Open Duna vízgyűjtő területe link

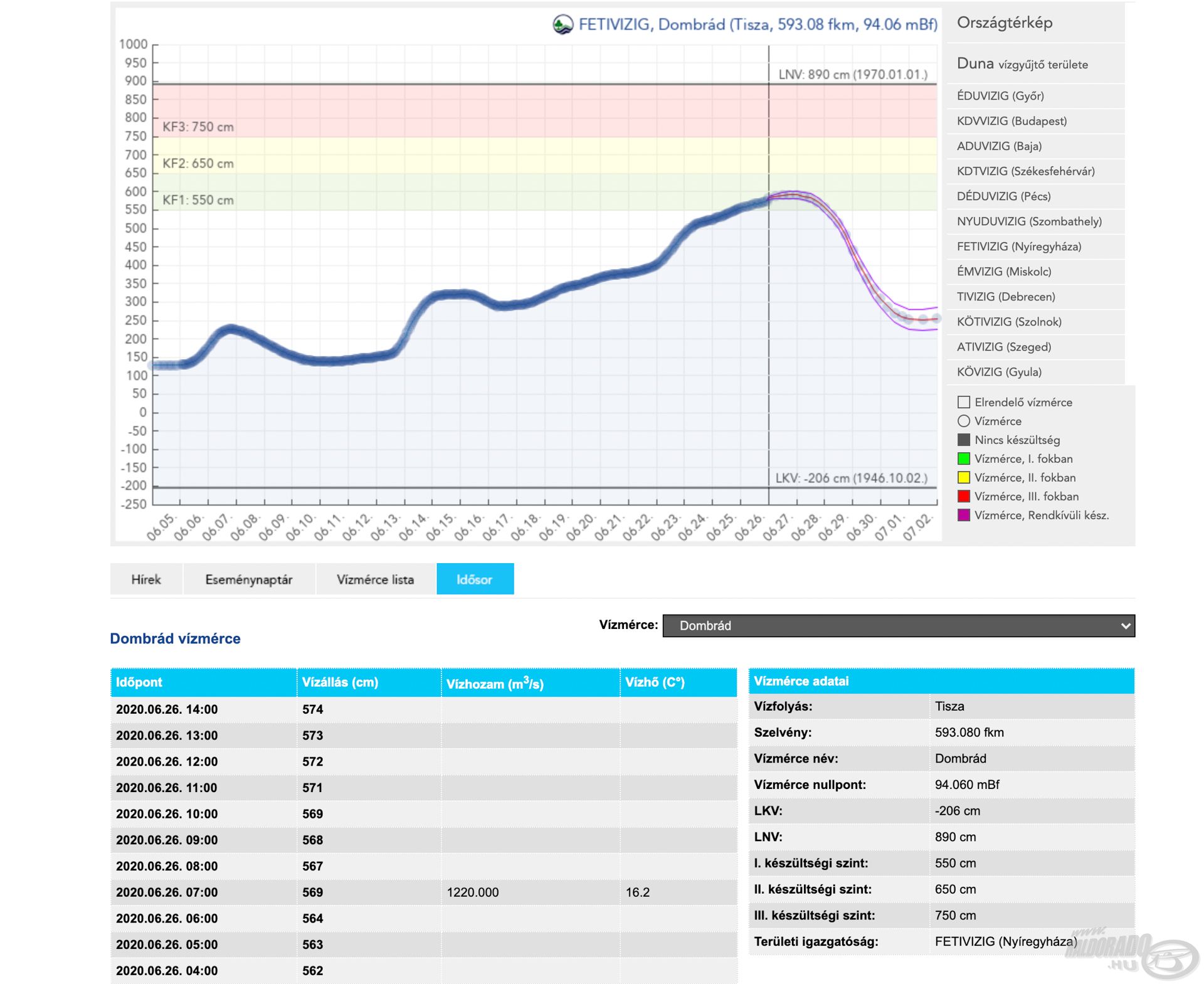(1022, 64)
